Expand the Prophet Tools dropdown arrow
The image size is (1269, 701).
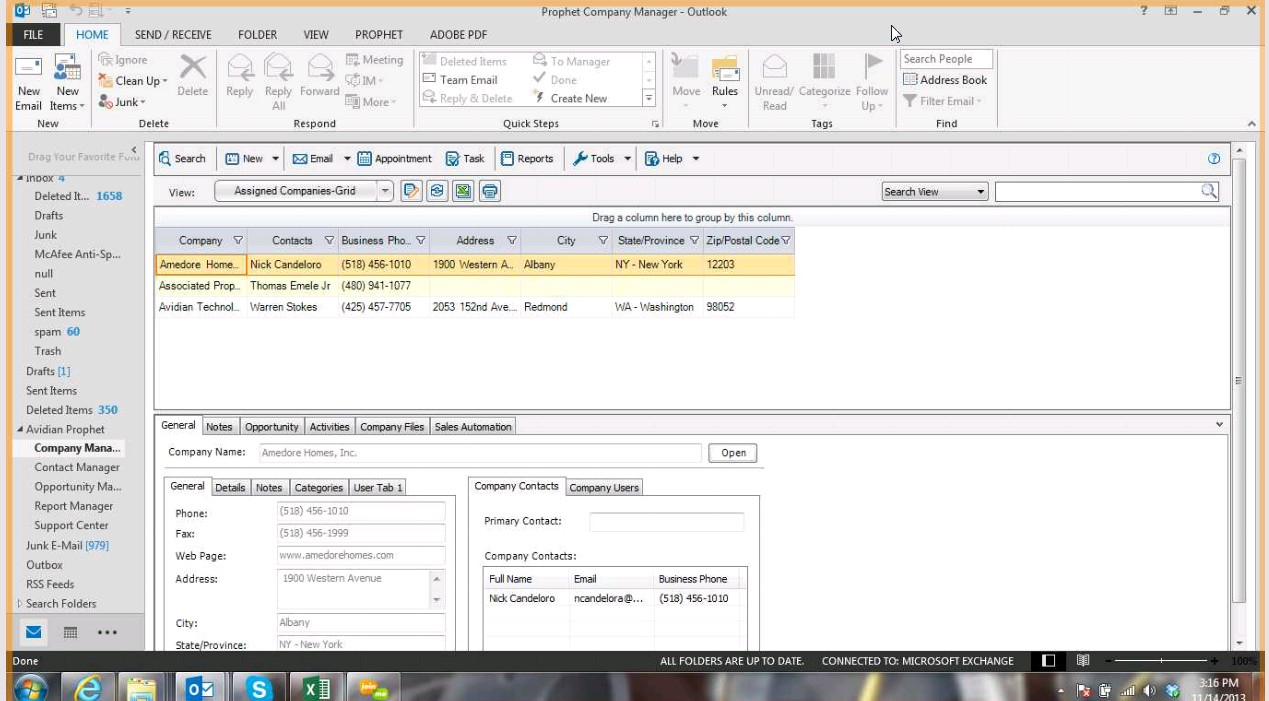(x=628, y=158)
